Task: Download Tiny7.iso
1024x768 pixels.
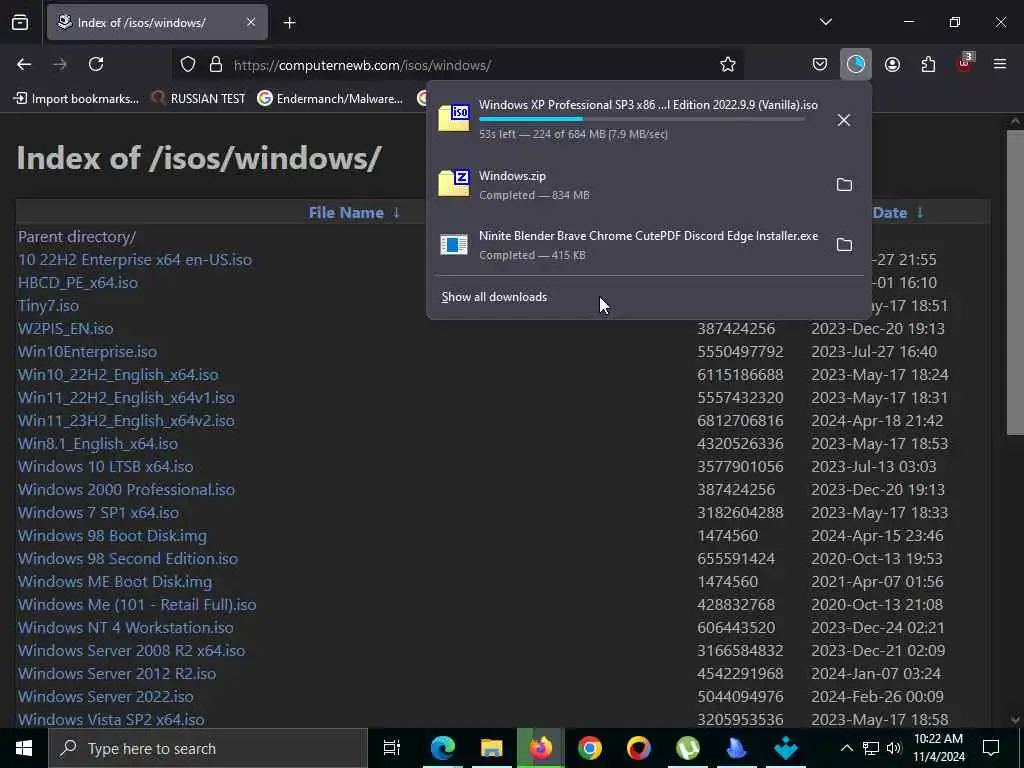Action: coord(48,306)
